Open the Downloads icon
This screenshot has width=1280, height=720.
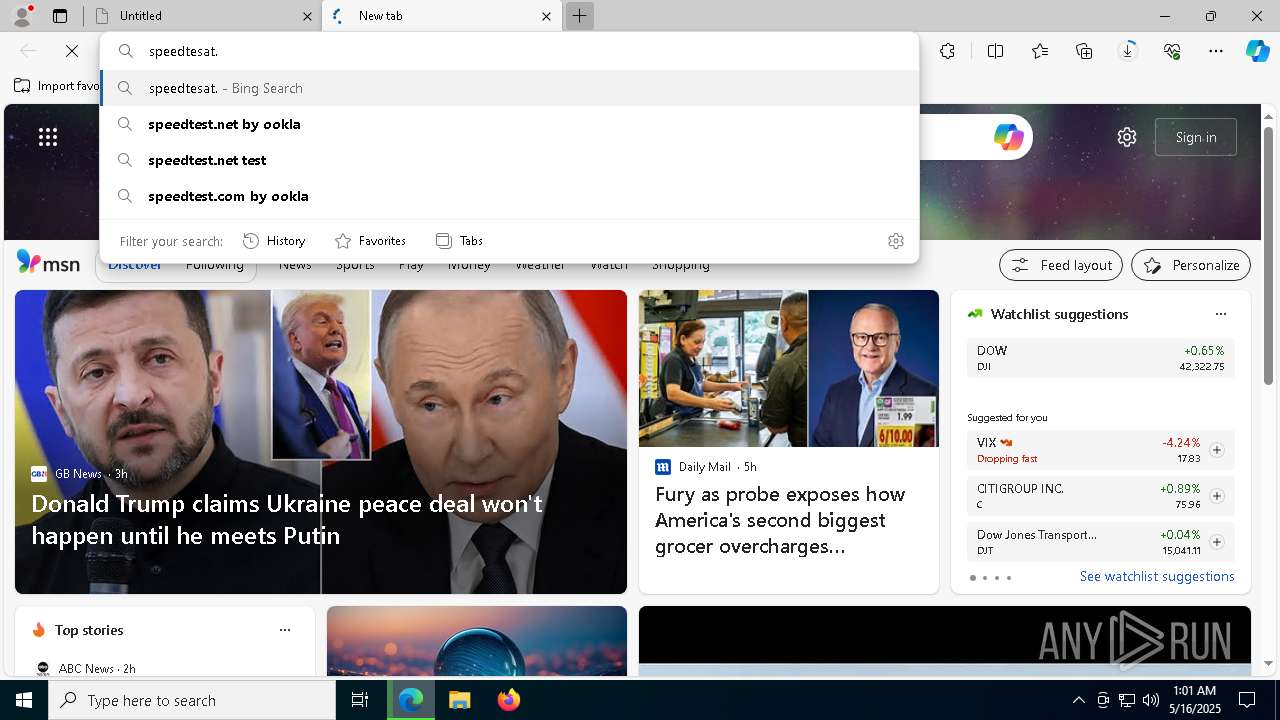click(x=1128, y=51)
